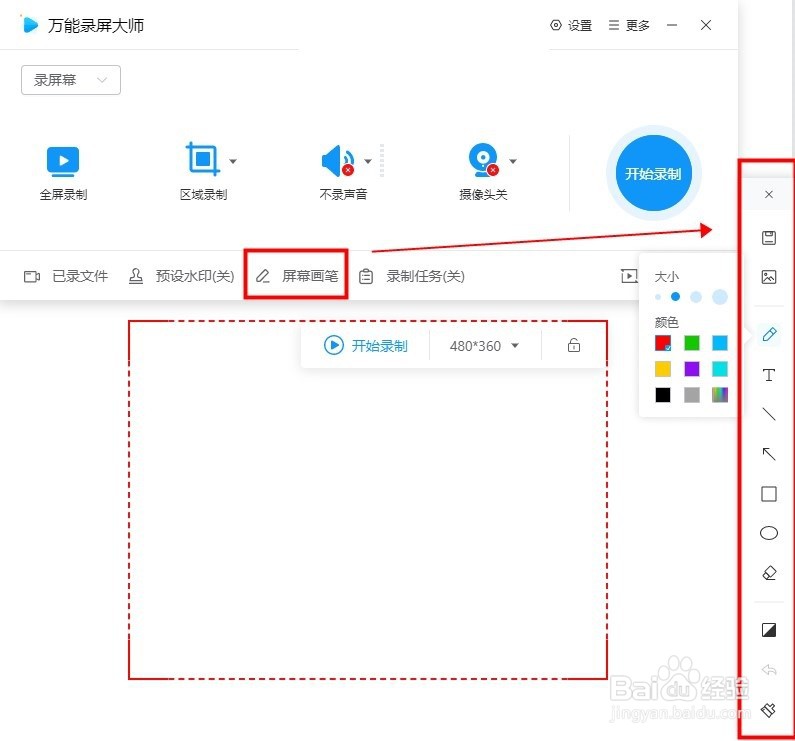Click the image icon in brush toolbar
Viewport: 795px width, 741px height.
pyautogui.click(x=769, y=277)
